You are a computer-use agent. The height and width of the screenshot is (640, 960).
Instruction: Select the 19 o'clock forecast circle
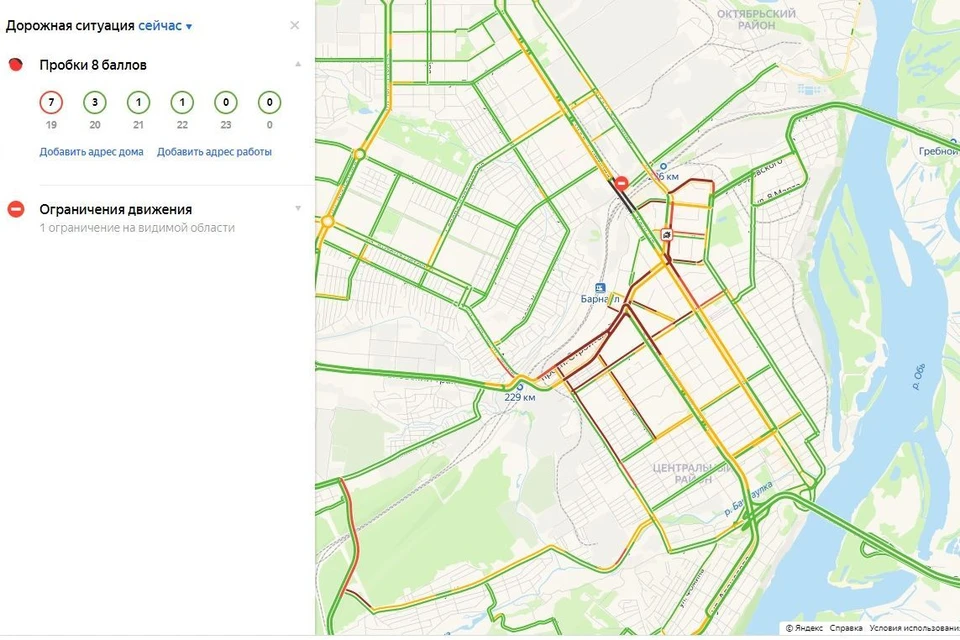[x=51, y=102]
